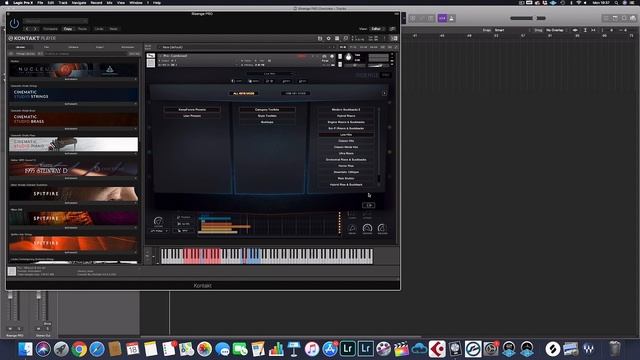Solo the Kontakt instrument with S button
This screenshot has width=640, height=360.
(x=340, y=57)
